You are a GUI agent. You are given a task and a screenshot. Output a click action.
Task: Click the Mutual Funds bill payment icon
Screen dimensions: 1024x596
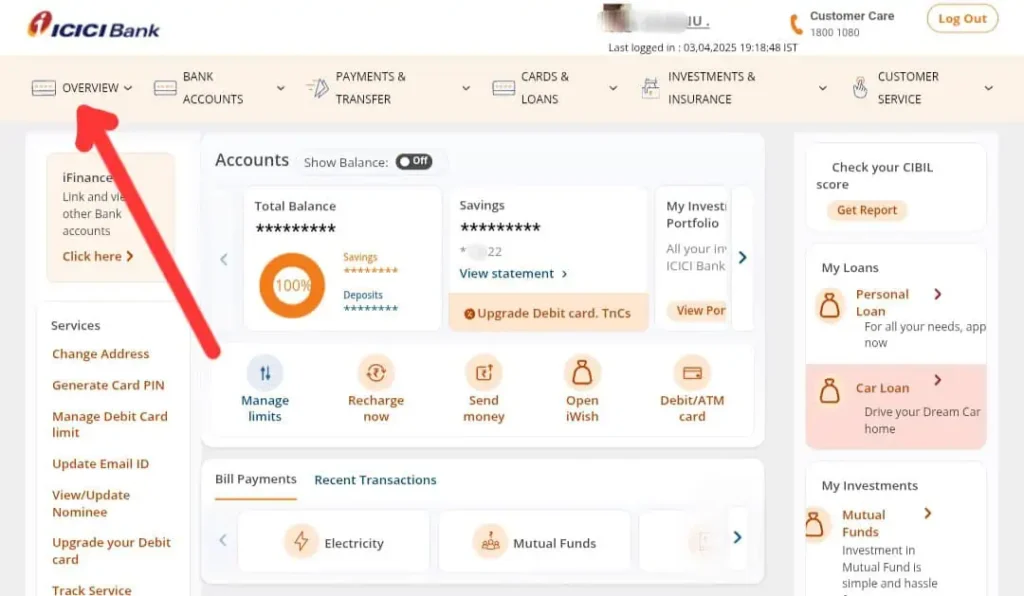pos(490,541)
